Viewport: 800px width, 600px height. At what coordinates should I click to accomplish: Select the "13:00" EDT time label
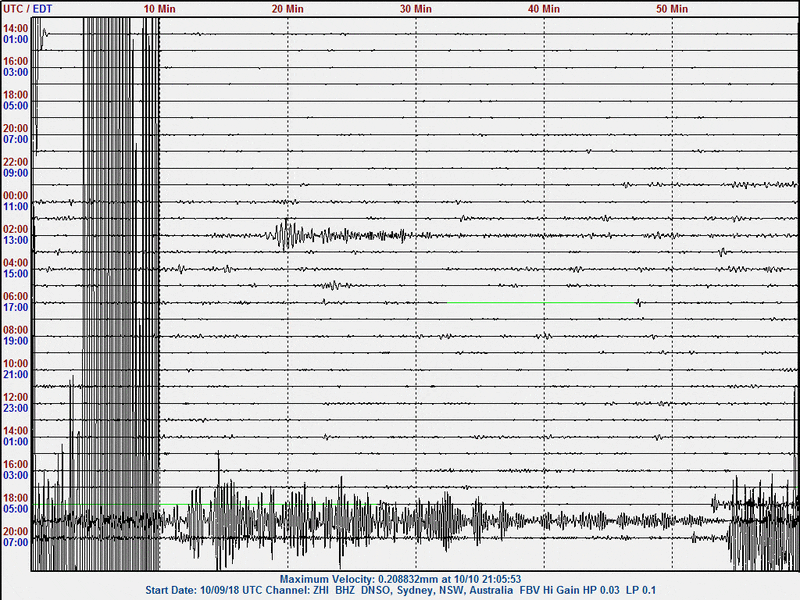pyautogui.click(x=15, y=240)
